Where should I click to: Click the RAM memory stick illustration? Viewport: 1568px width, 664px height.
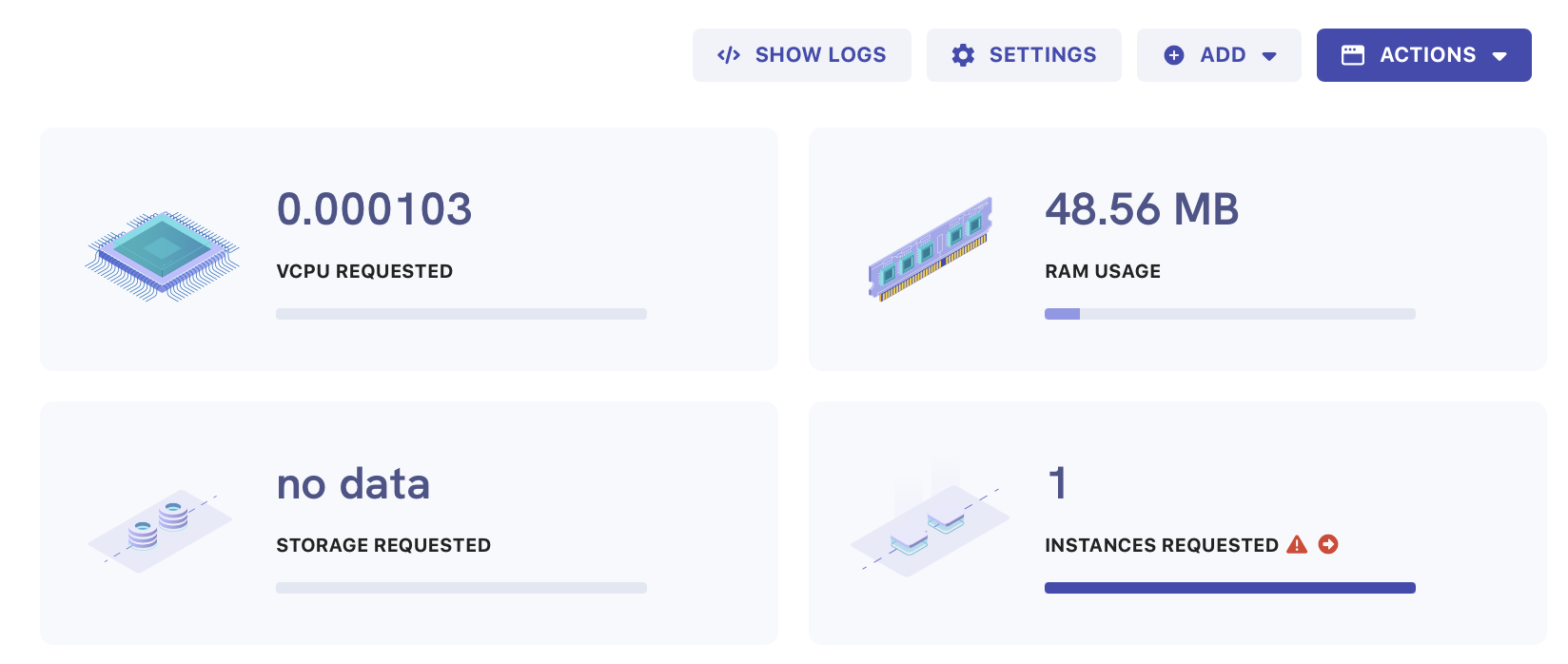[x=930, y=249]
